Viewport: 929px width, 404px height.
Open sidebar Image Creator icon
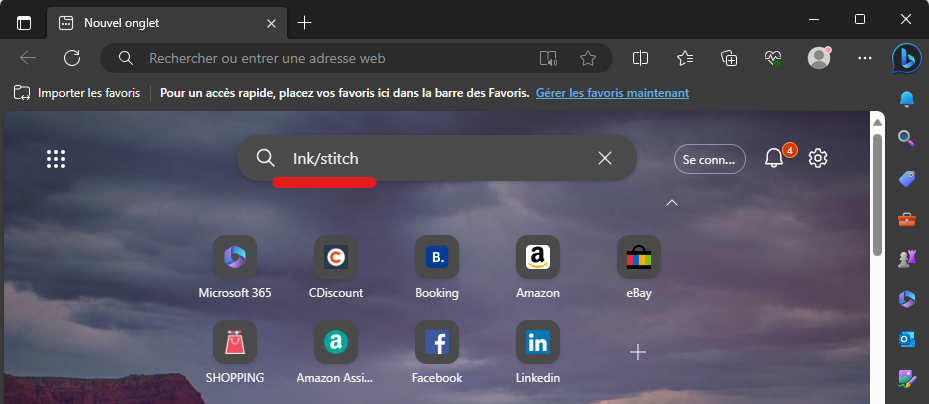(x=906, y=379)
